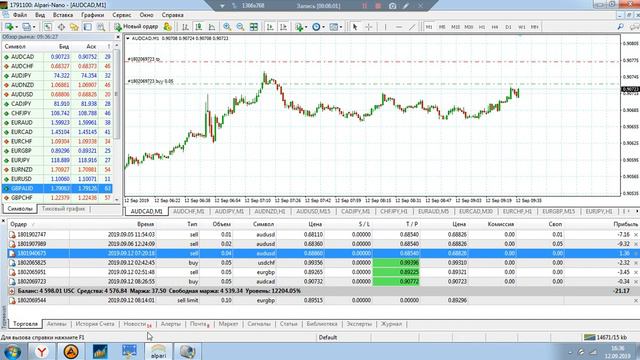Viewport: 640px width, 360px height.
Task: Click the alpari taskbar icon
Action: tap(158, 352)
